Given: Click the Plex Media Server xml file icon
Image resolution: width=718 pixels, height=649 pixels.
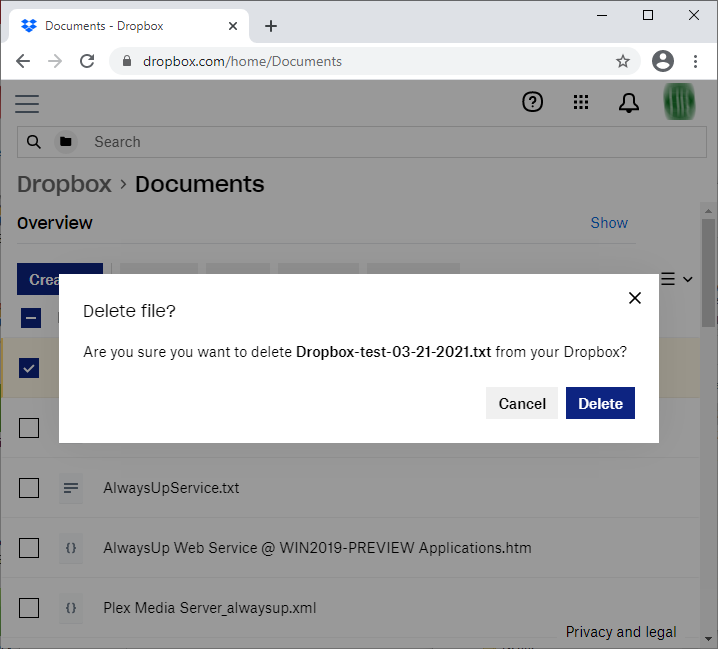Looking at the screenshot, I should (71, 608).
